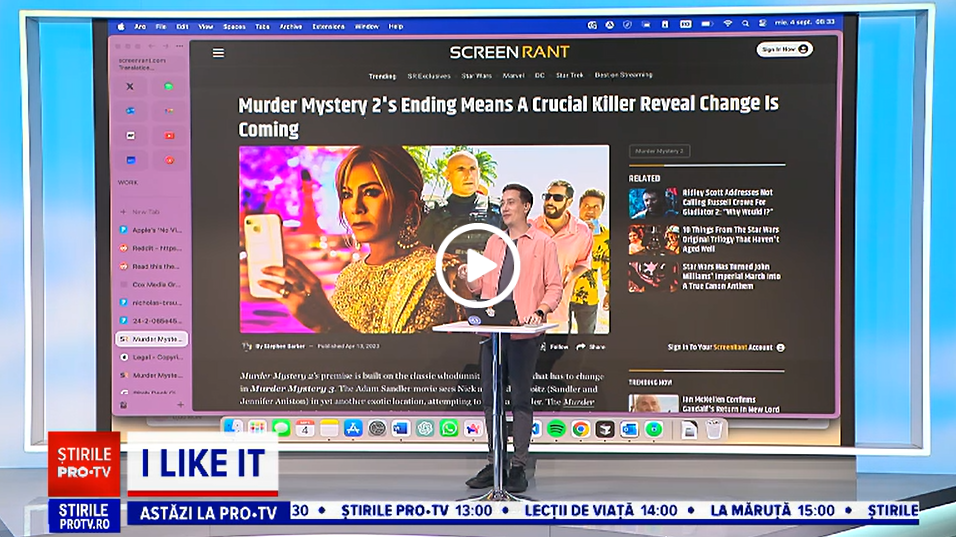The height and width of the screenshot is (537, 956).
Task: Play the Murder Mystery 2 video
Action: tap(476, 265)
